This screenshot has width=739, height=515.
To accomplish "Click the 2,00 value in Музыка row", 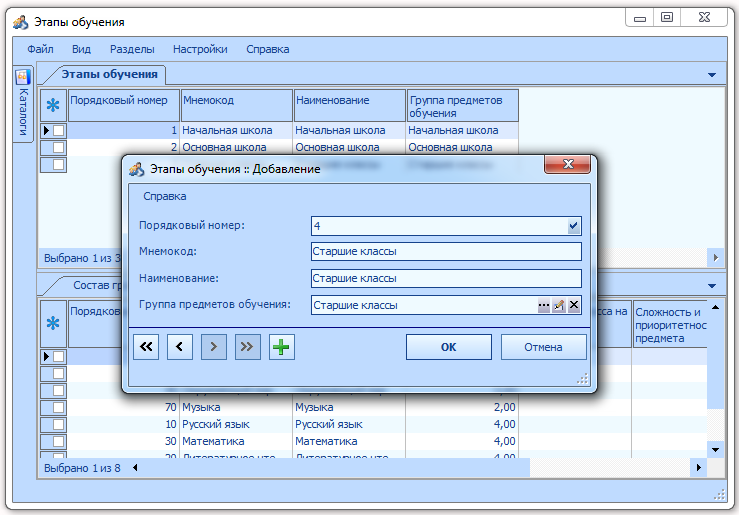I will [462, 407].
